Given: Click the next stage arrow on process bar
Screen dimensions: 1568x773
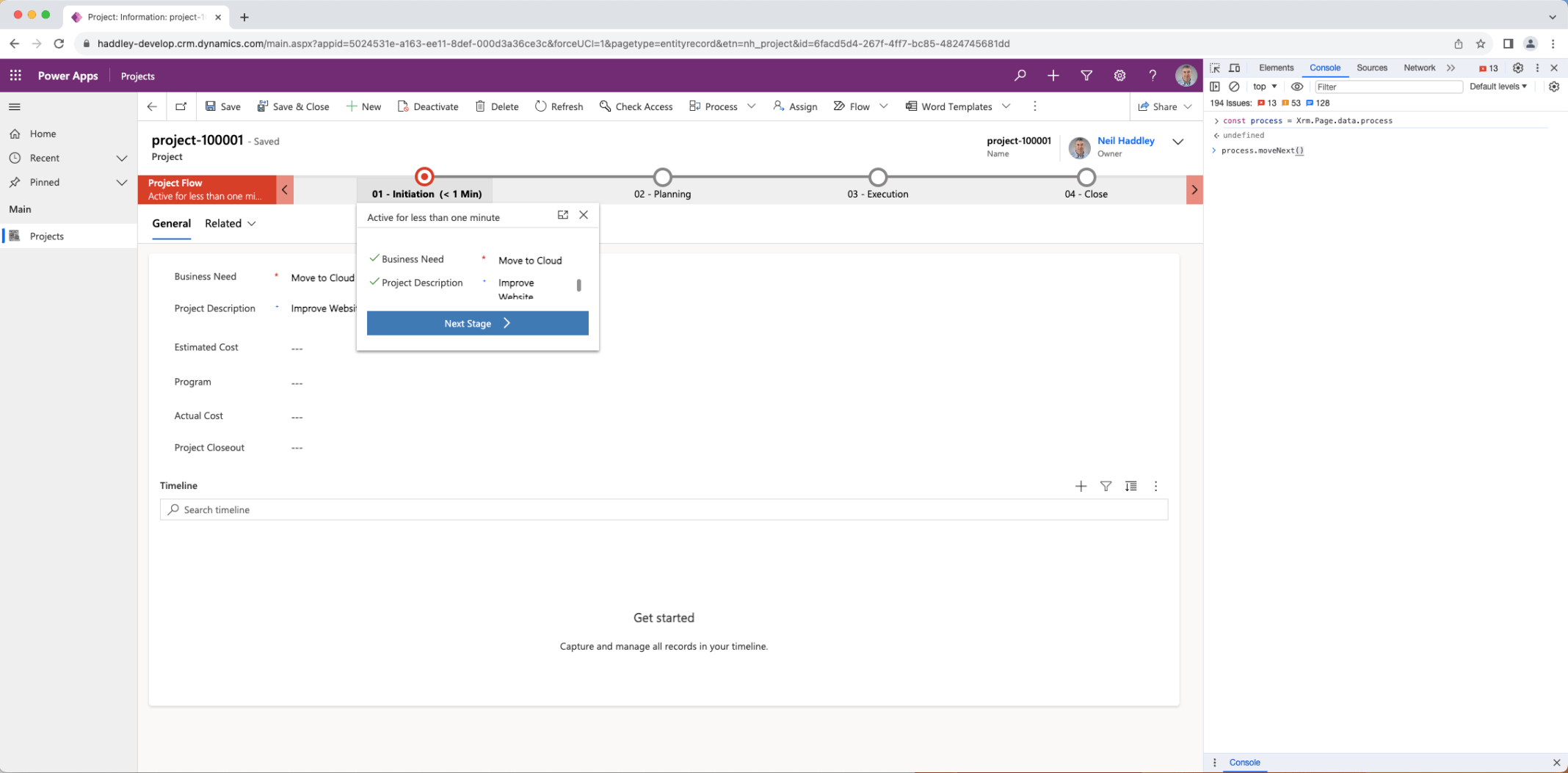Looking at the screenshot, I should tap(1194, 190).
